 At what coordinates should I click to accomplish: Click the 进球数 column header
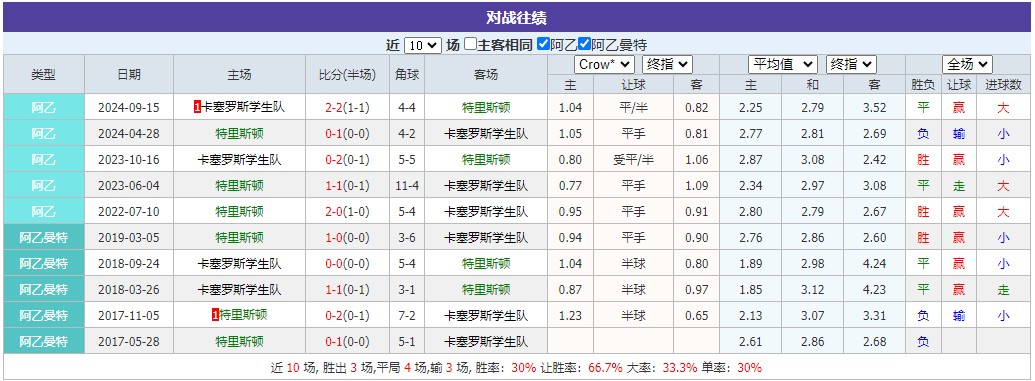point(1003,85)
